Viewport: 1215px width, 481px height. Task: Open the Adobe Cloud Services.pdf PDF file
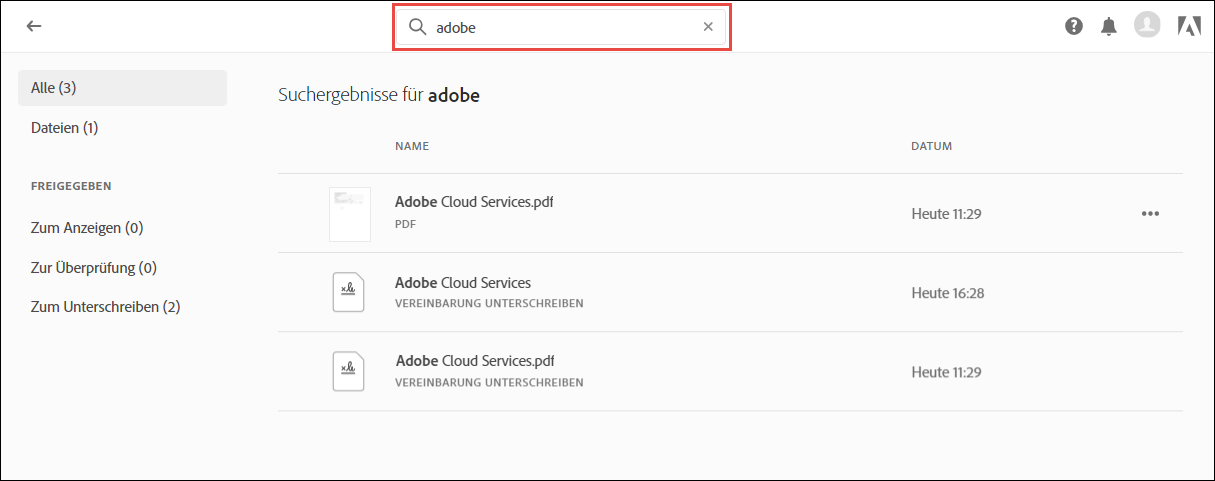point(474,202)
